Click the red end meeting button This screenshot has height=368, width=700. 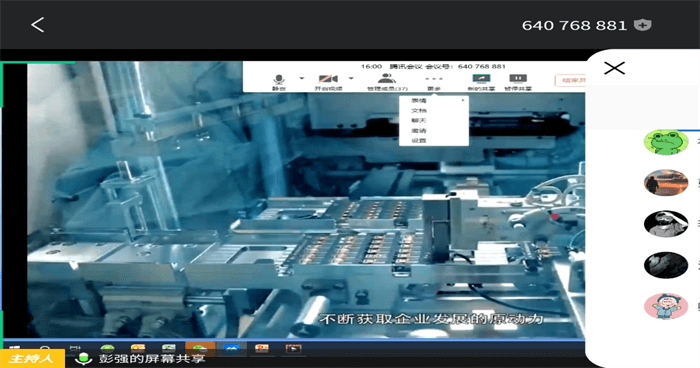click(x=570, y=80)
